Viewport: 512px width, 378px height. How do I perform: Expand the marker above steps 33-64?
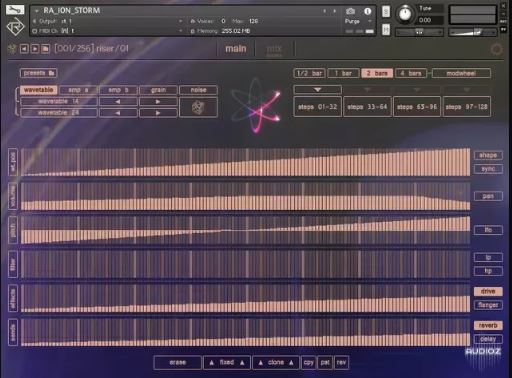[367, 90]
